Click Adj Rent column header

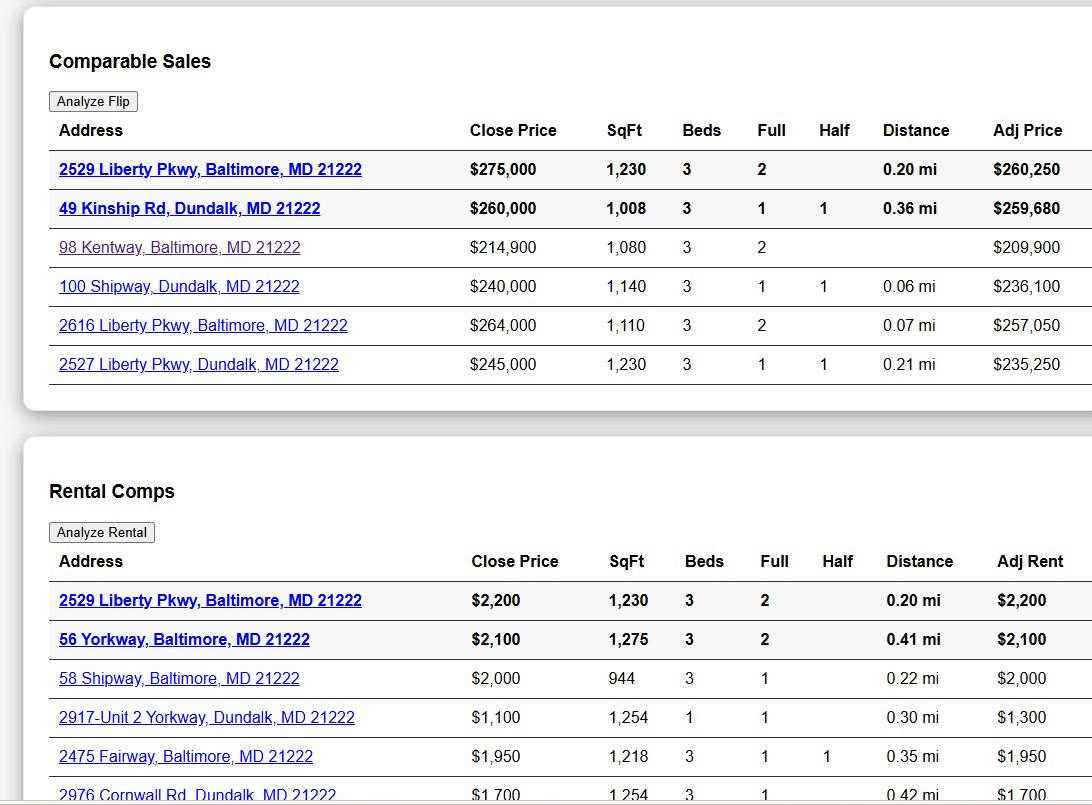click(1030, 561)
